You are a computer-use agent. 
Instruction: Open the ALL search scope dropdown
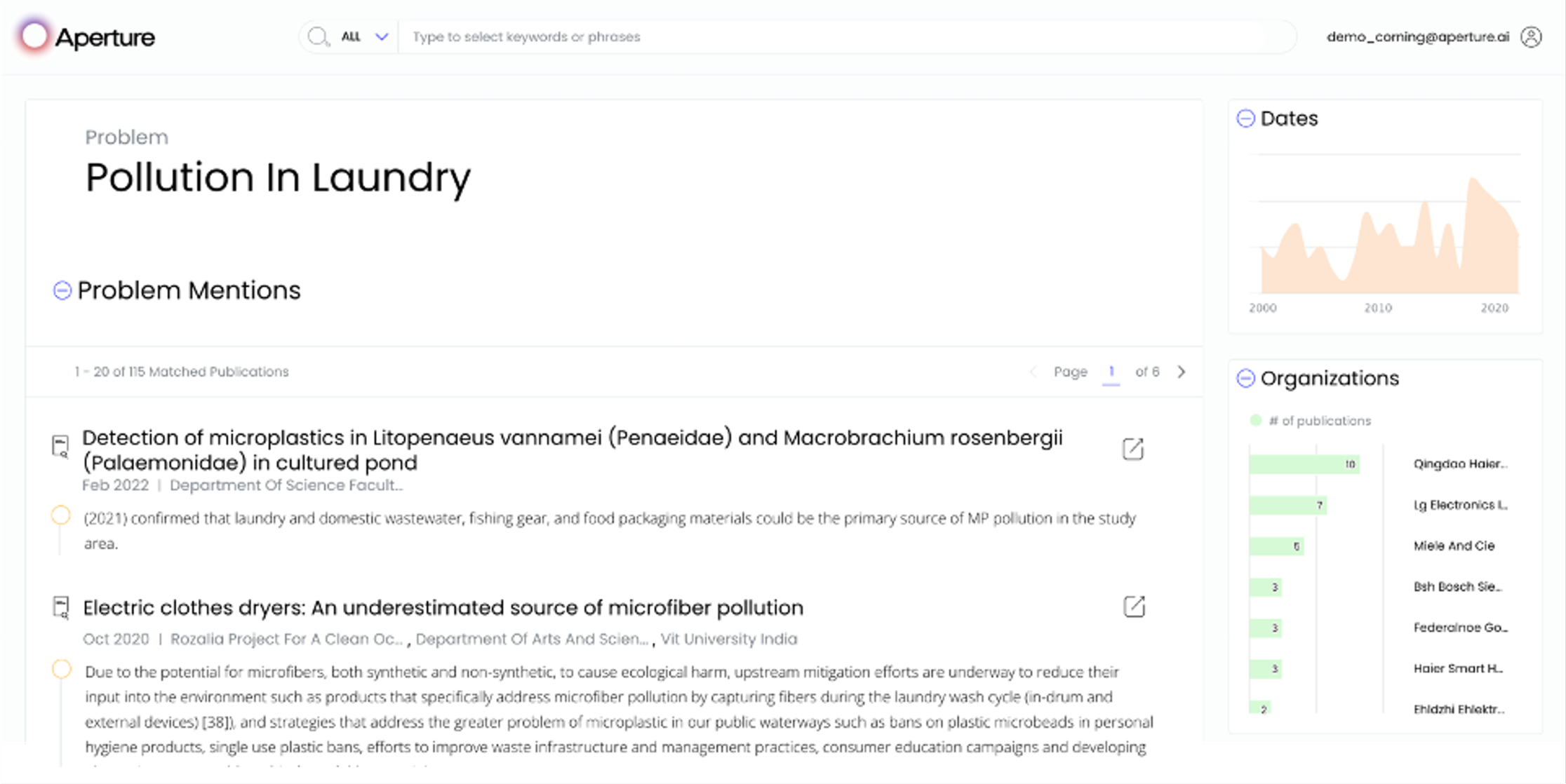click(x=364, y=37)
